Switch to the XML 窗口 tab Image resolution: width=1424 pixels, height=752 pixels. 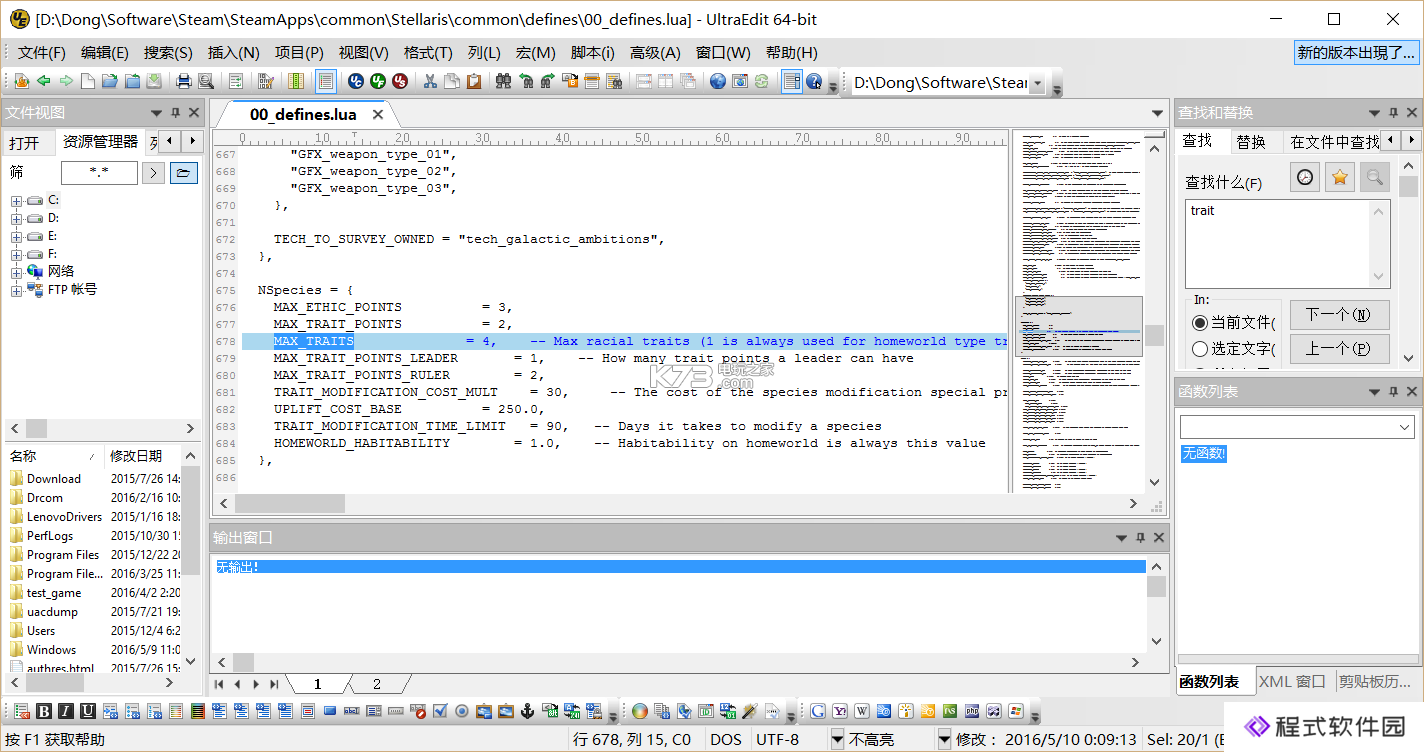pyautogui.click(x=1292, y=681)
